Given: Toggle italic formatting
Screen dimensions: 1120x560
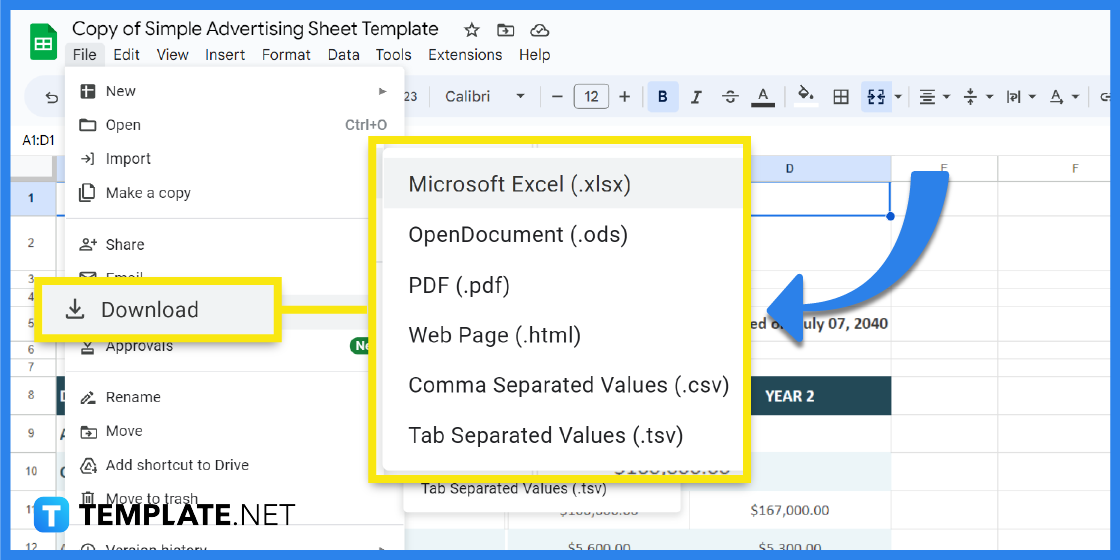Looking at the screenshot, I should 696,96.
